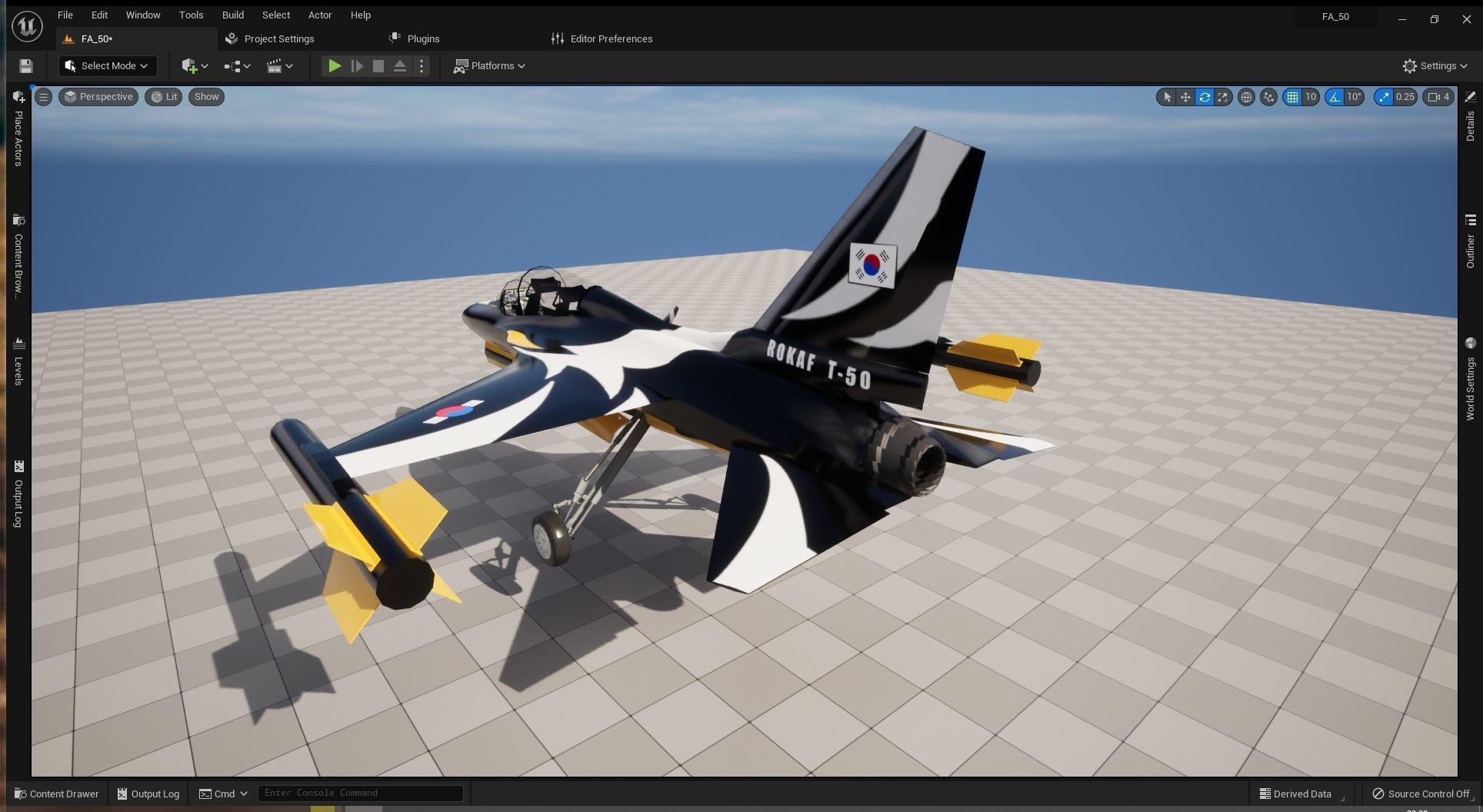Screen dimensions: 1483x812
Task: Expand the Levels side panel
Action: 18,361
